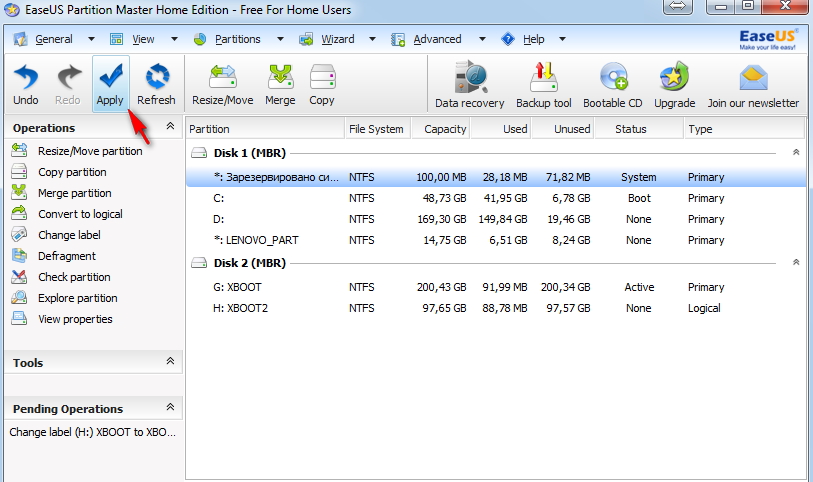The height and width of the screenshot is (482, 813).
Task: Create a Bootable CD
Action: tap(613, 85)
